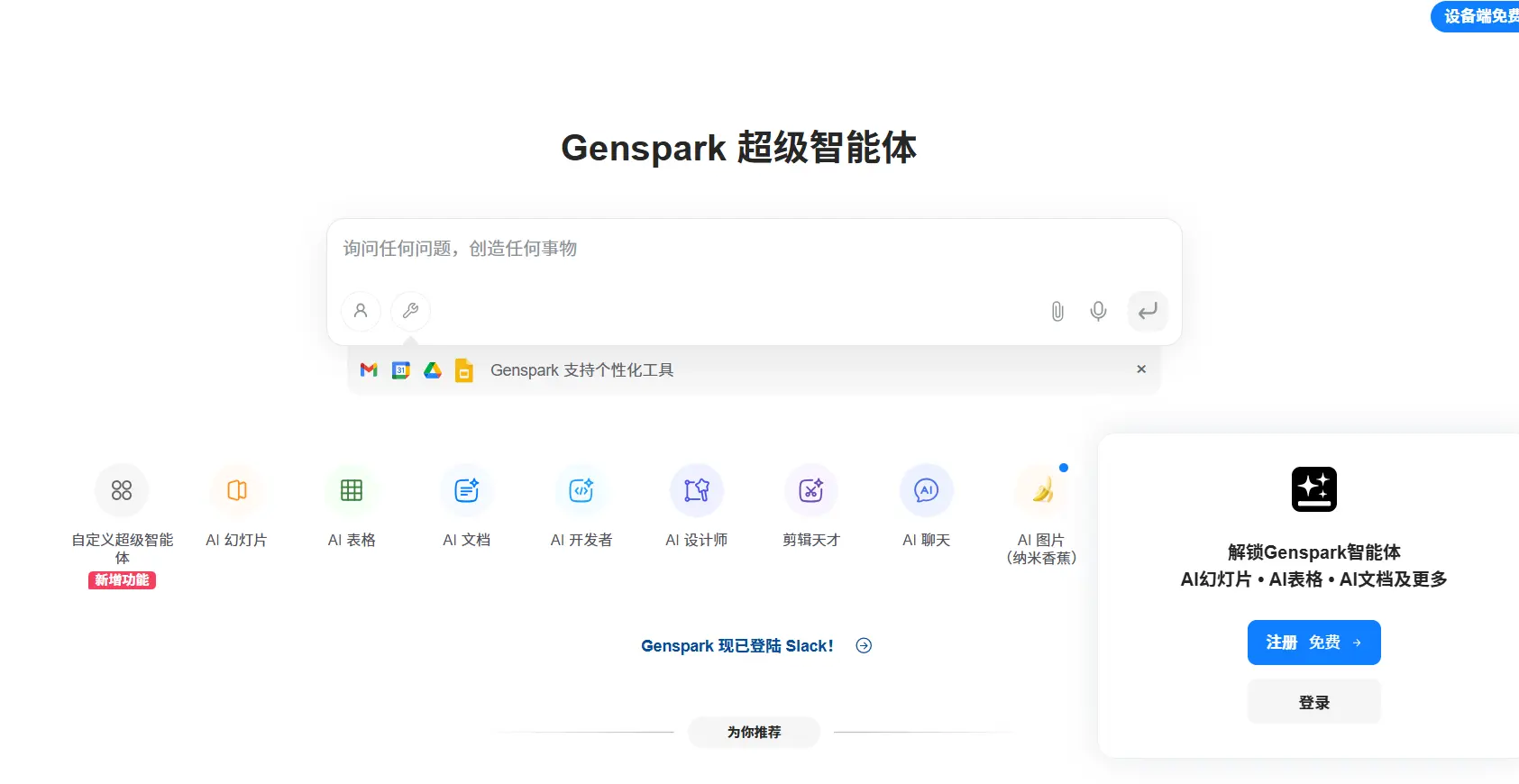The image size is (1519, 784).
Task: Open the AI 设计师 designer tool
Action: 697,490
